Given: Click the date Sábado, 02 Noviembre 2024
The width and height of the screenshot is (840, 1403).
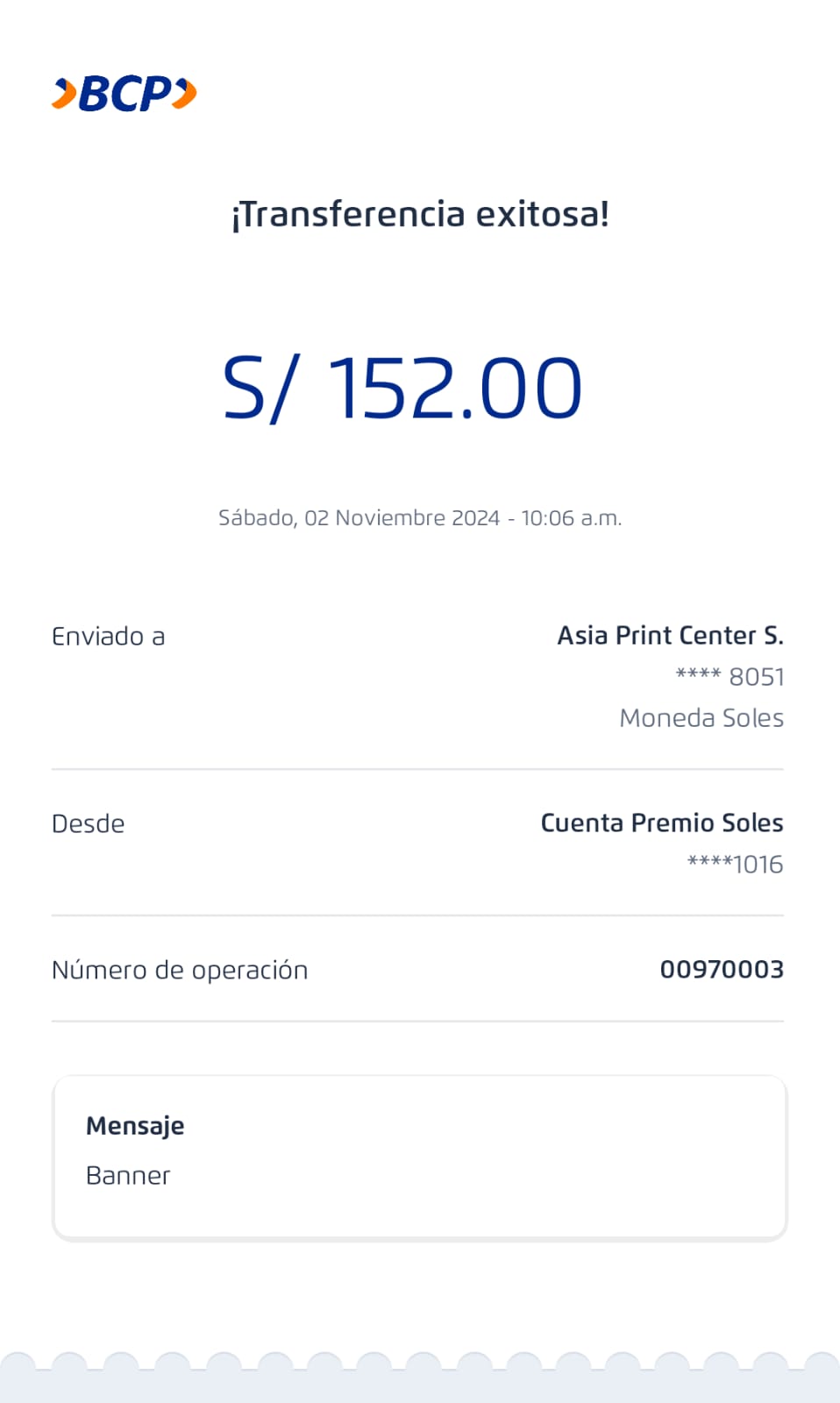Looking at the screenshot, I should (359, 518).
